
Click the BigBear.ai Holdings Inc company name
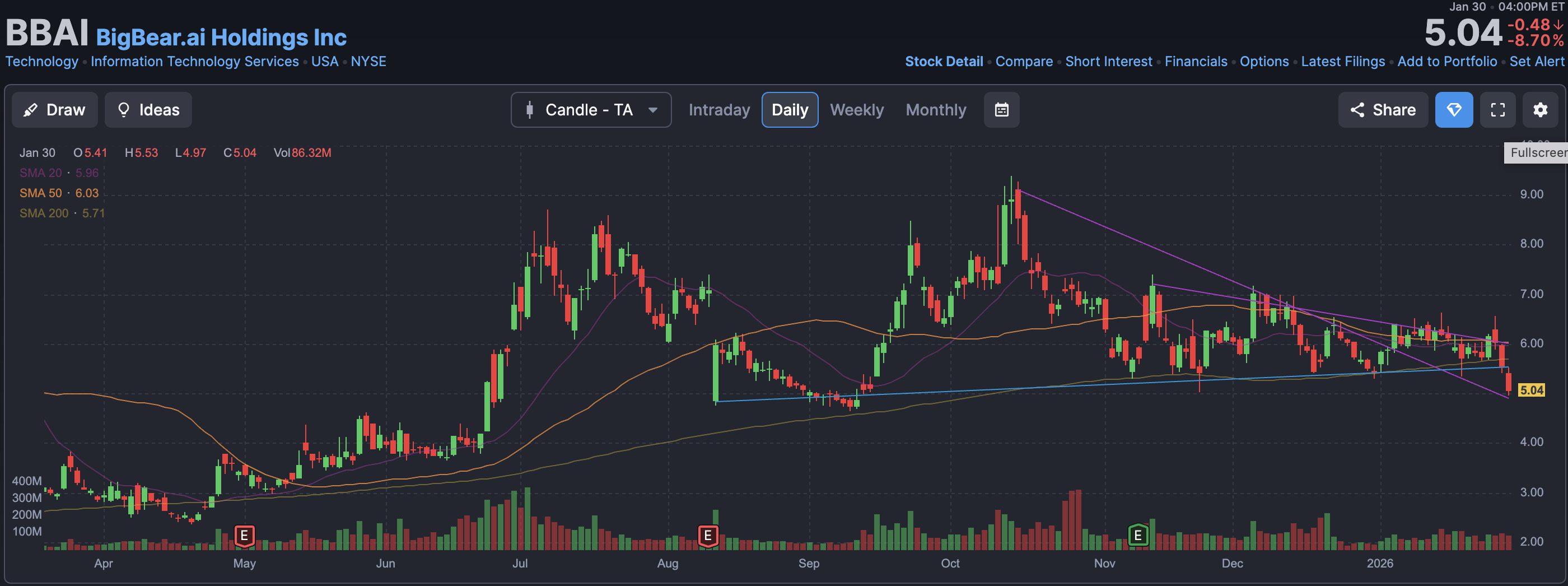coord(221,37)
